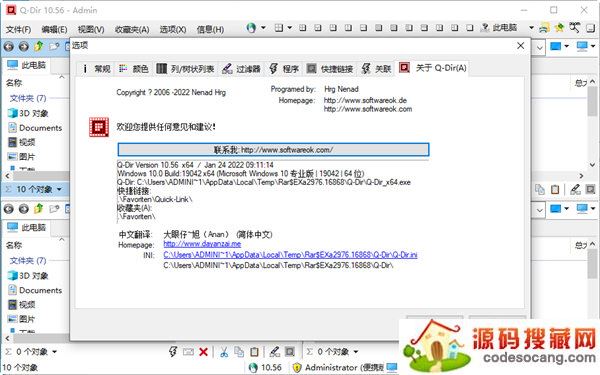
Task: Click the lightning run icon in the bottom toolbar
Action: pyautogui.click(x=173, y=351)
